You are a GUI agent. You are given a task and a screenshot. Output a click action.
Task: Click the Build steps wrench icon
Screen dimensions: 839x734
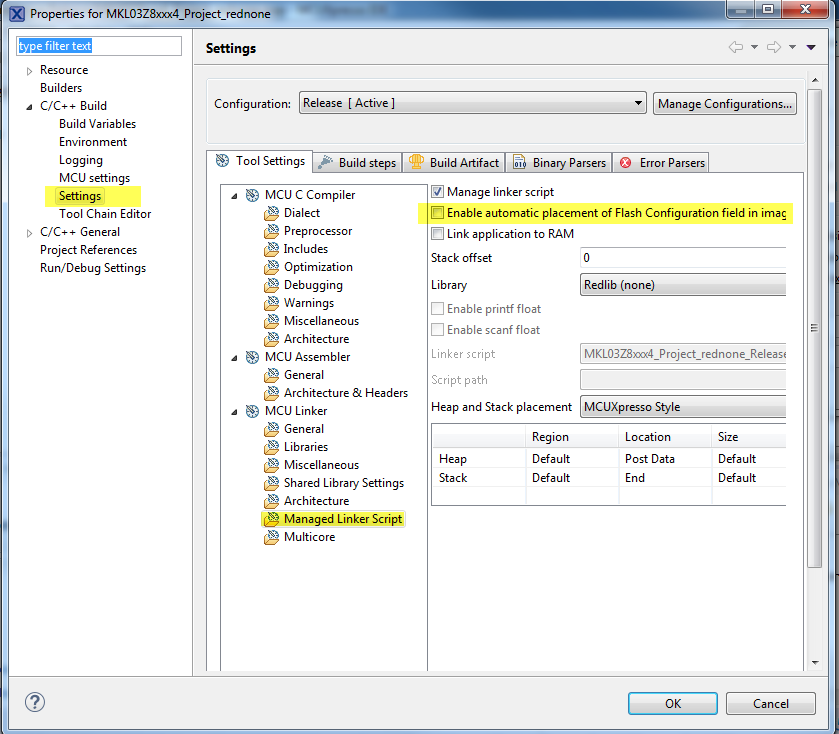pos(325,163)
